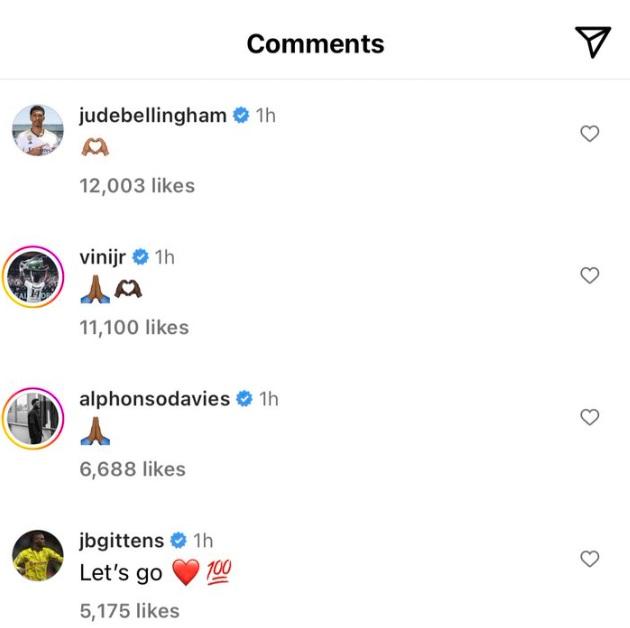
Task: Visit the alphonsodavies username link
Action: click(x=154, y=399)
